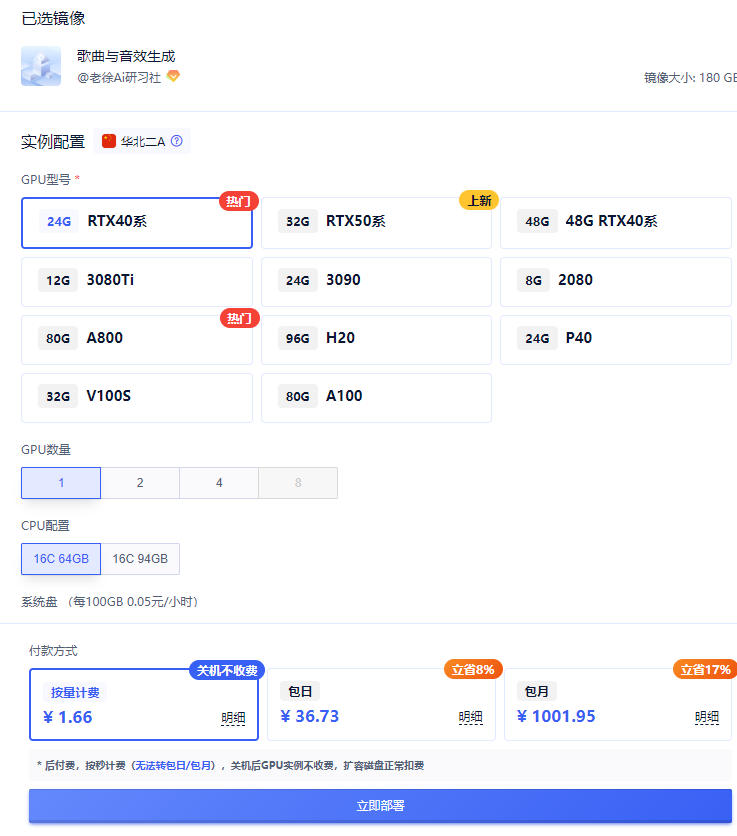Expand 明细 under the 按量计费 price

[233, 717]
